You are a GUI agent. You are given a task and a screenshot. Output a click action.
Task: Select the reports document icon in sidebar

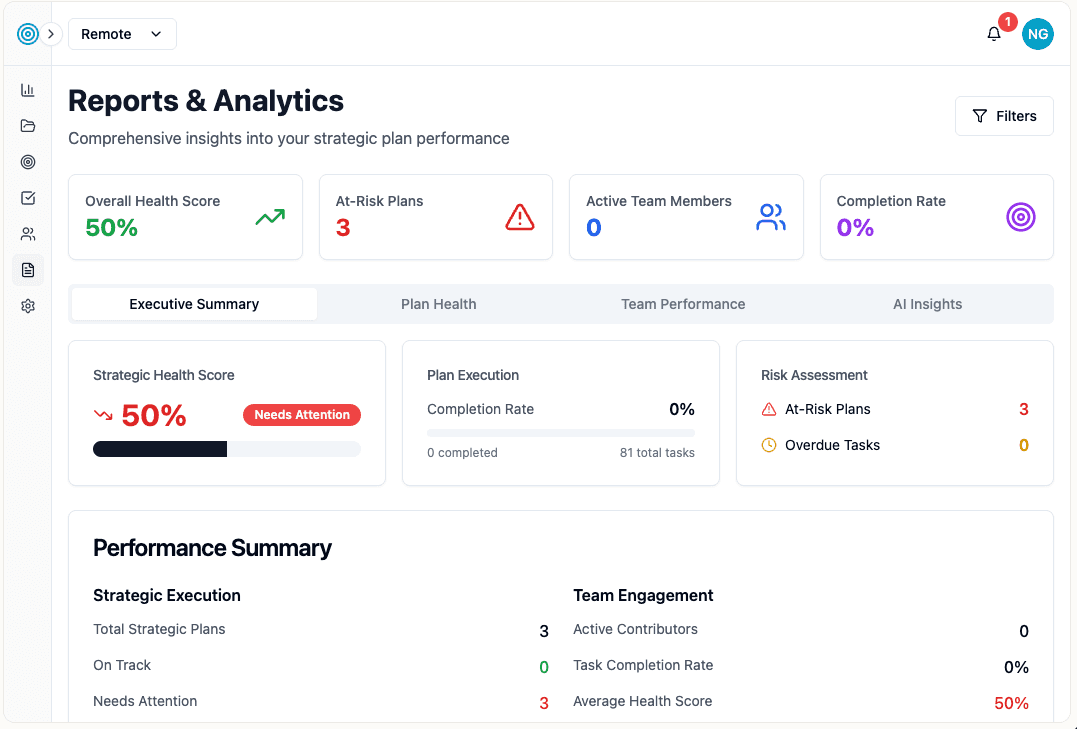click(x=27, y=269)
